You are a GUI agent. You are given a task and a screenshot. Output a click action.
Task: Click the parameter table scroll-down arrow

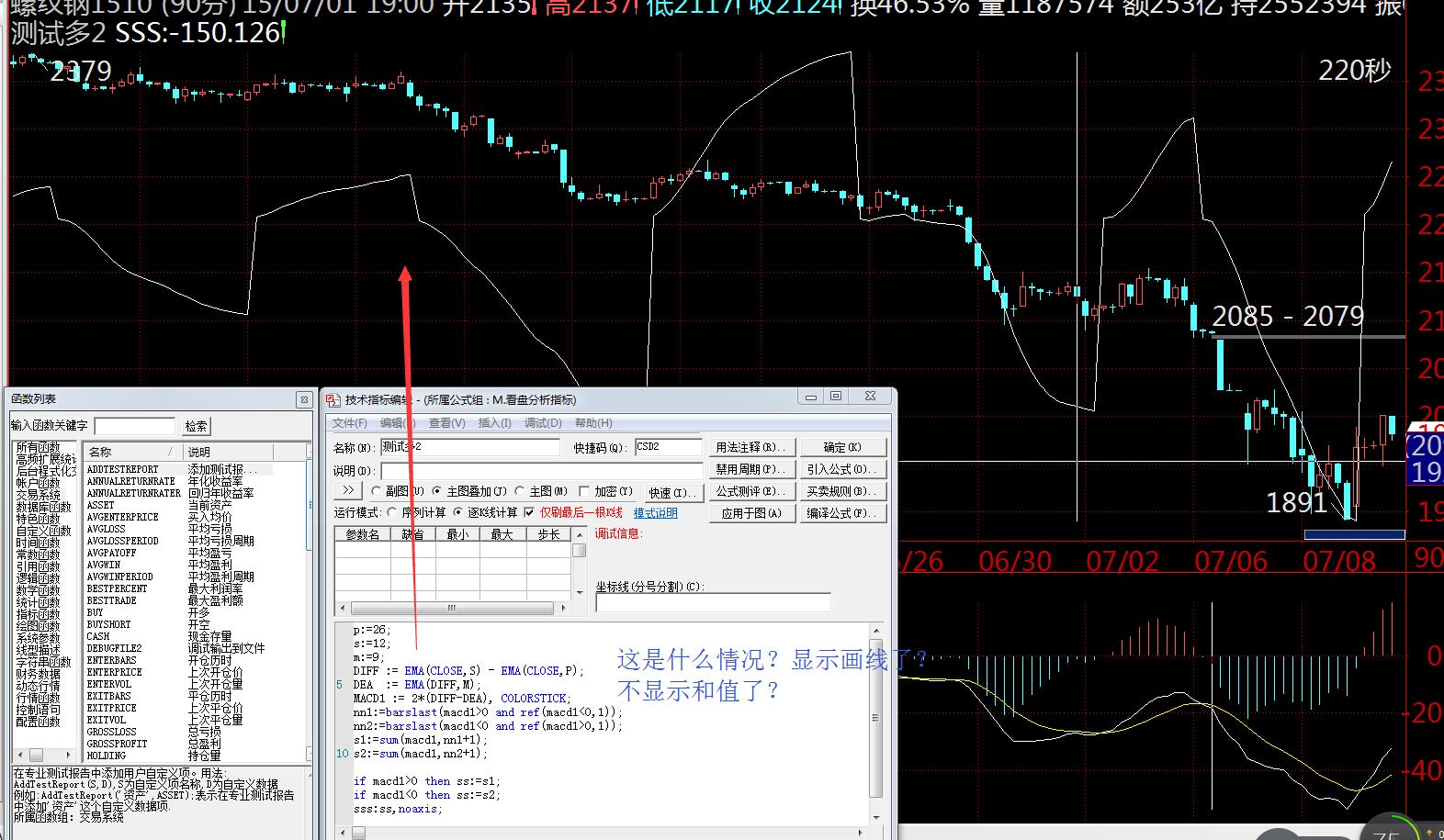580,593
